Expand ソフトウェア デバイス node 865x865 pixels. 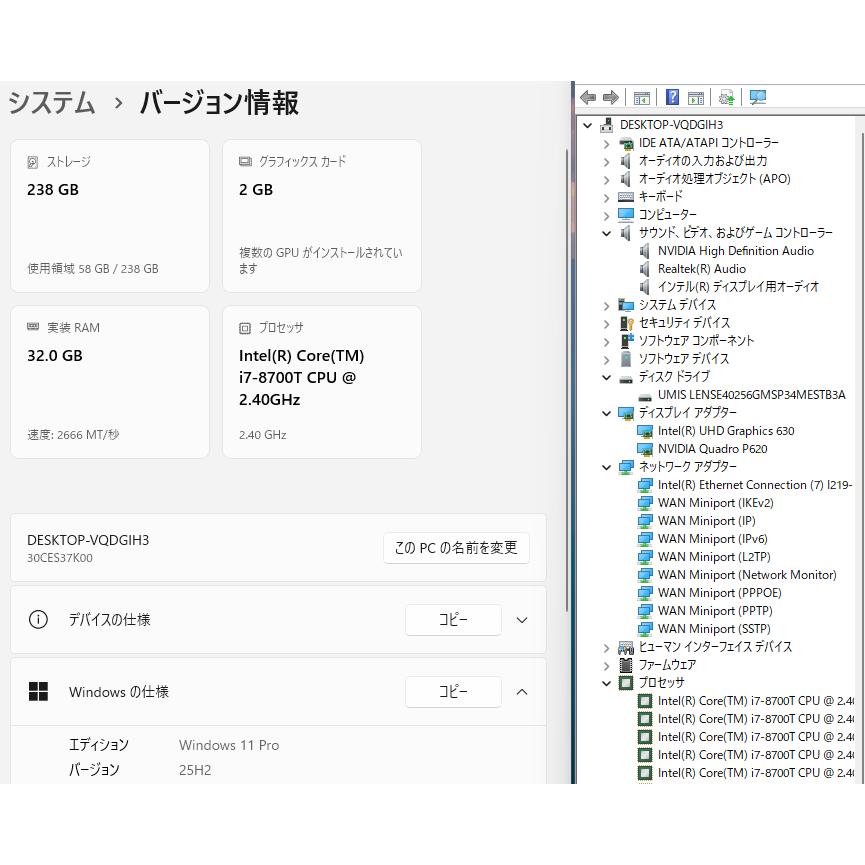point(607,360)
